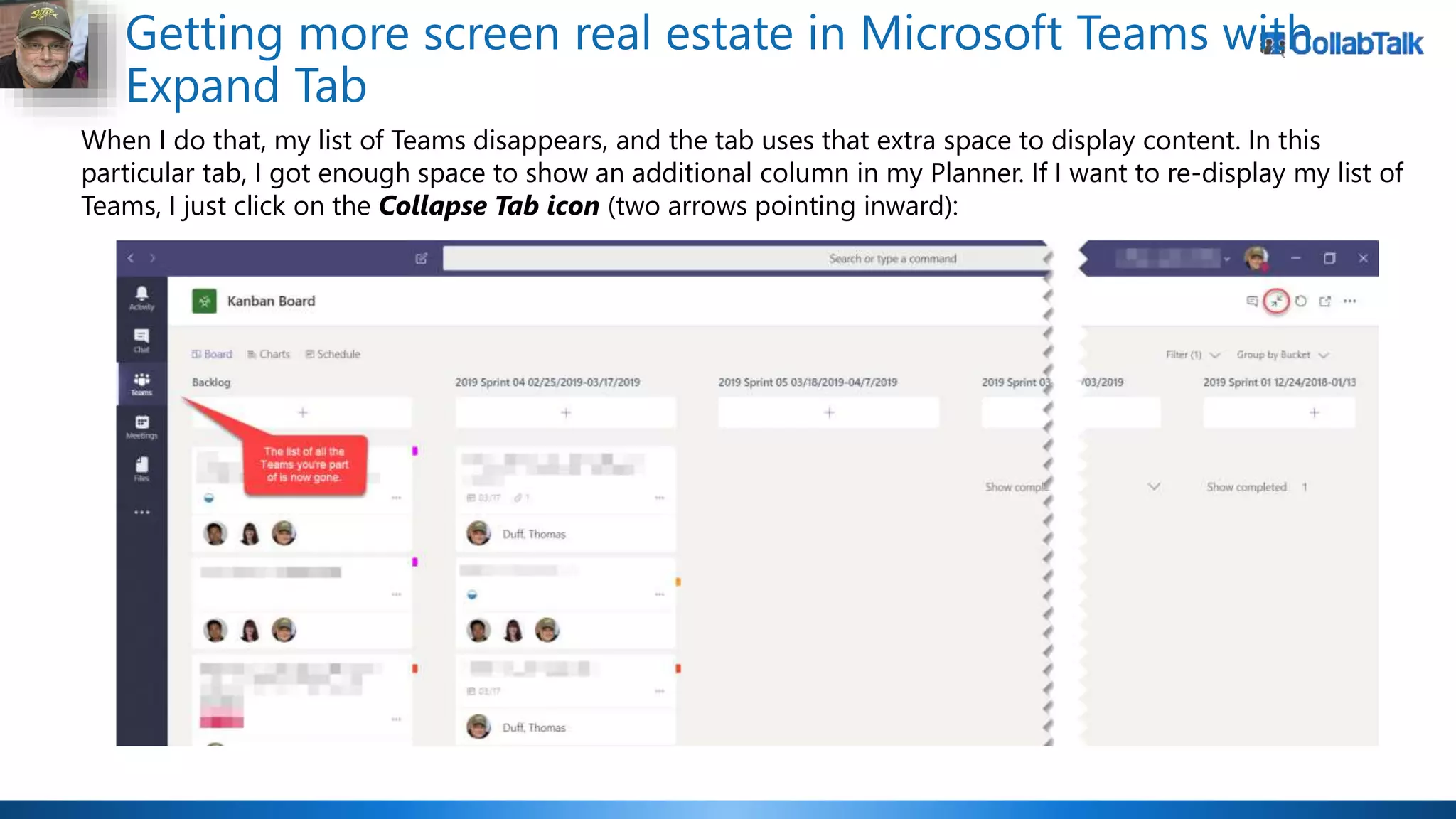Screen dimensions: 1456x819
Task: Expand Show completed under Sprint 01
Action: pos(1256,487)
